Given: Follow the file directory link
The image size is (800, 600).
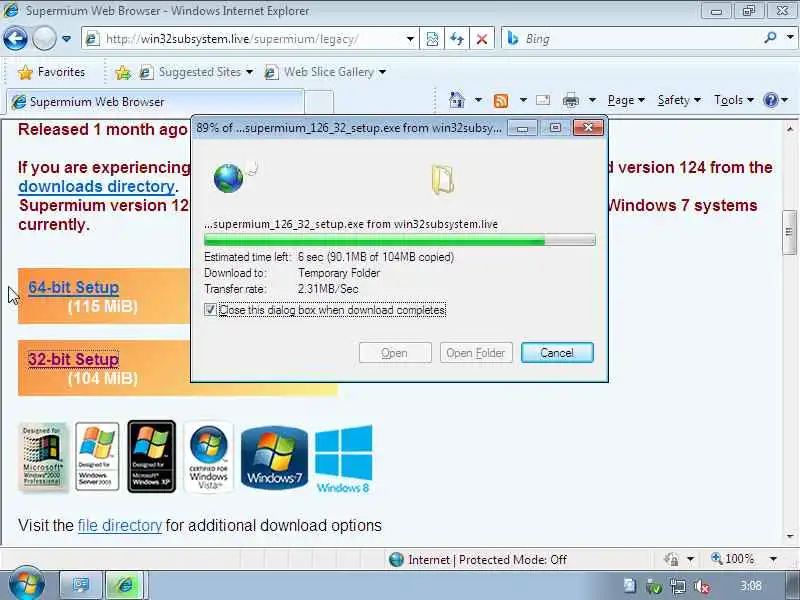Looking at the screenshot, I should (119, 525).
